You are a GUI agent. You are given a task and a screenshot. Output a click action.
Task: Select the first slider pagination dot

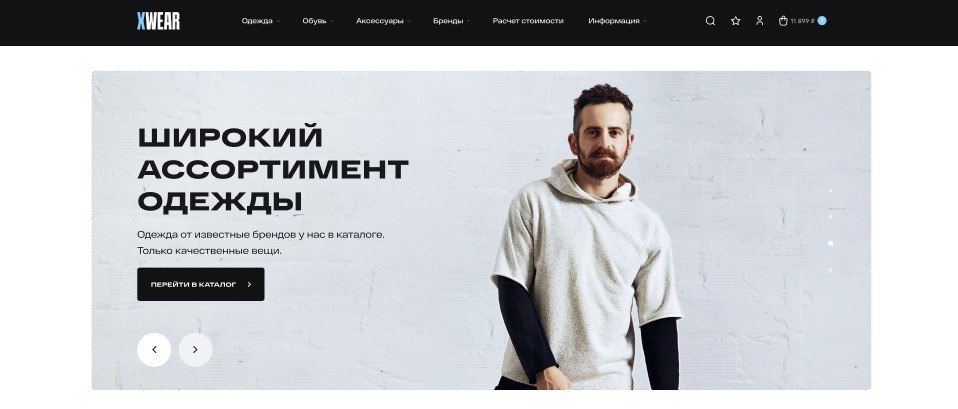pyautogui.click(x=830, y=191)
